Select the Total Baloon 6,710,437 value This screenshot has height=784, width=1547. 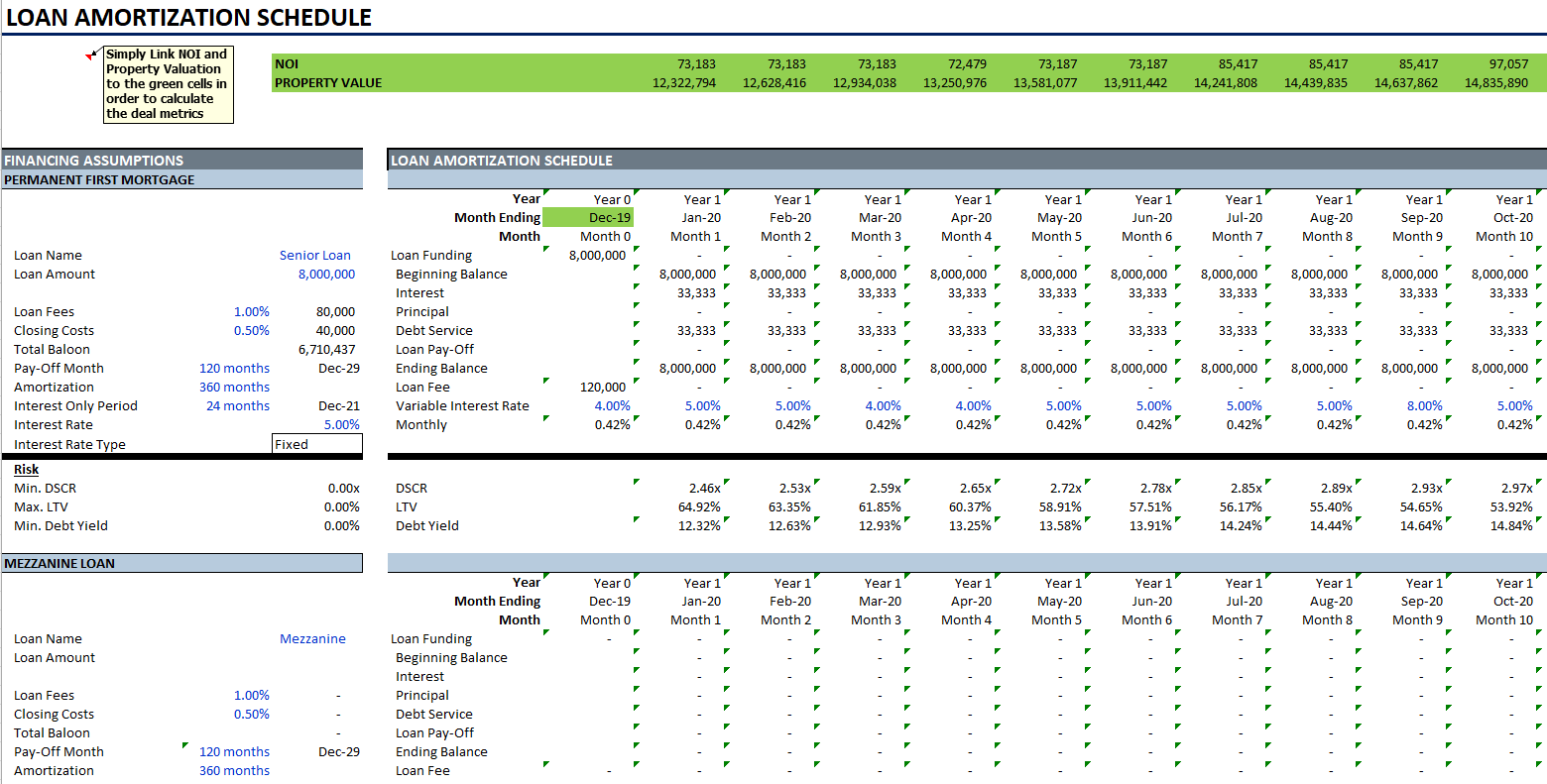[326, 349]
